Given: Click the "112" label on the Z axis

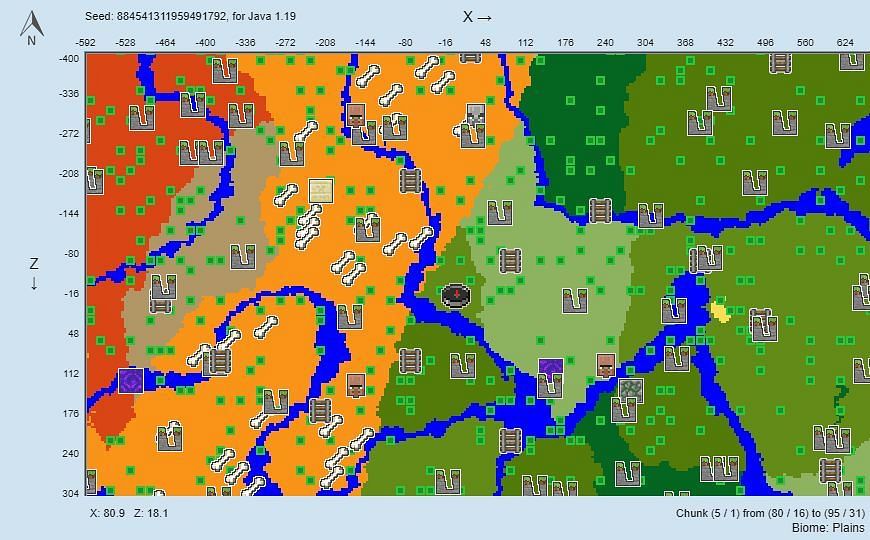Looking at the screenshot, I should tap(71, 374).
